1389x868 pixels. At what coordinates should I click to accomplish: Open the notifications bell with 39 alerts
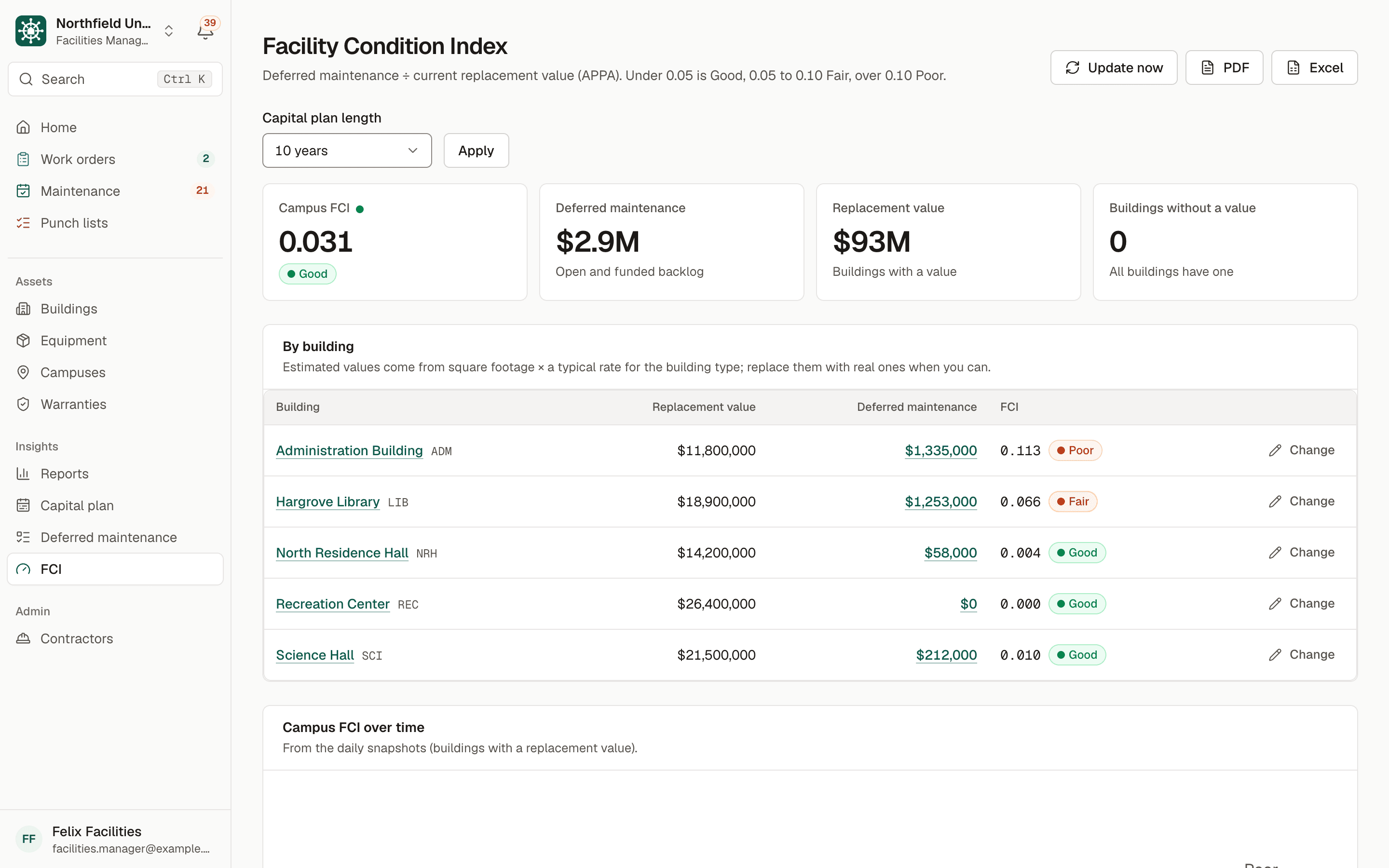point(205,31)
